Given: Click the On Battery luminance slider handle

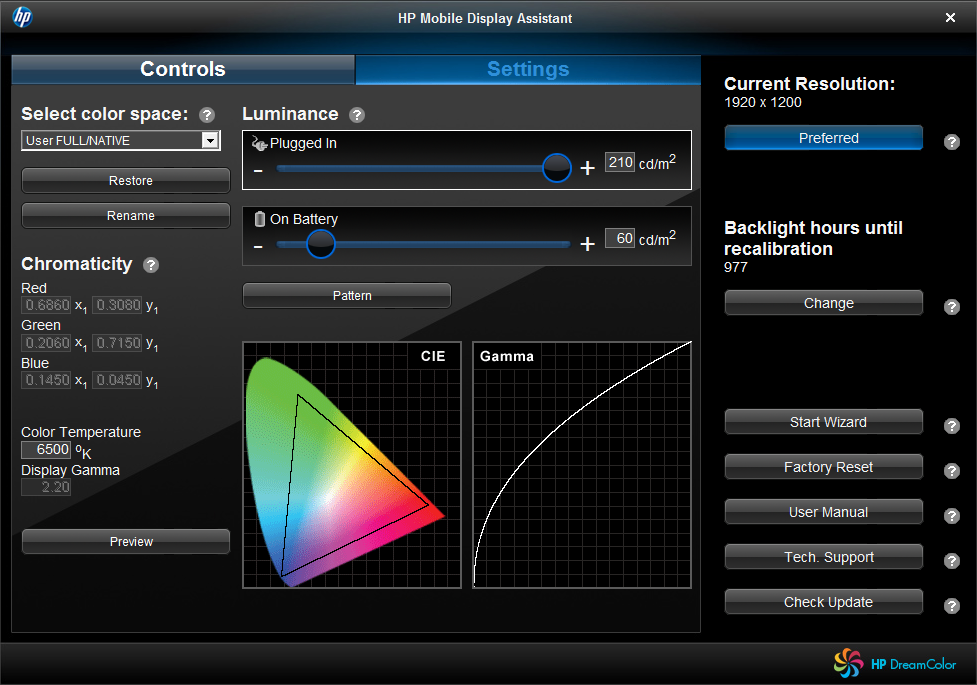Looking at the screenshot, I should (320, 244).
